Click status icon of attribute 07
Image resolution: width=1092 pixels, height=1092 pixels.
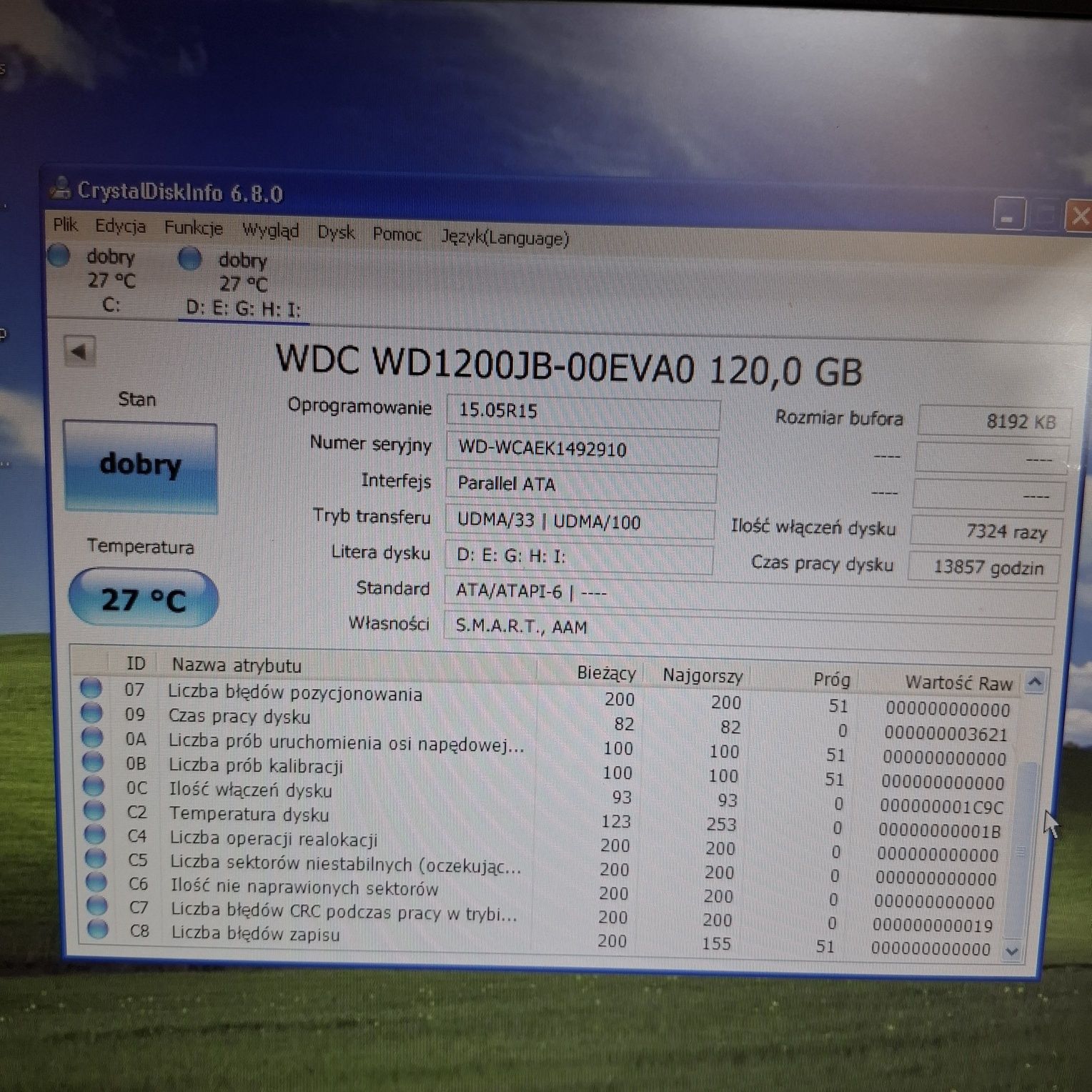coord(91,688)
